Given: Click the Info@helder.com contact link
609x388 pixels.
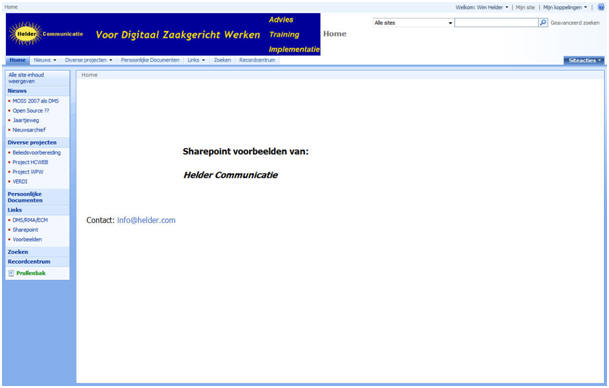Looking at the screenshot, I should pos(146,220).
